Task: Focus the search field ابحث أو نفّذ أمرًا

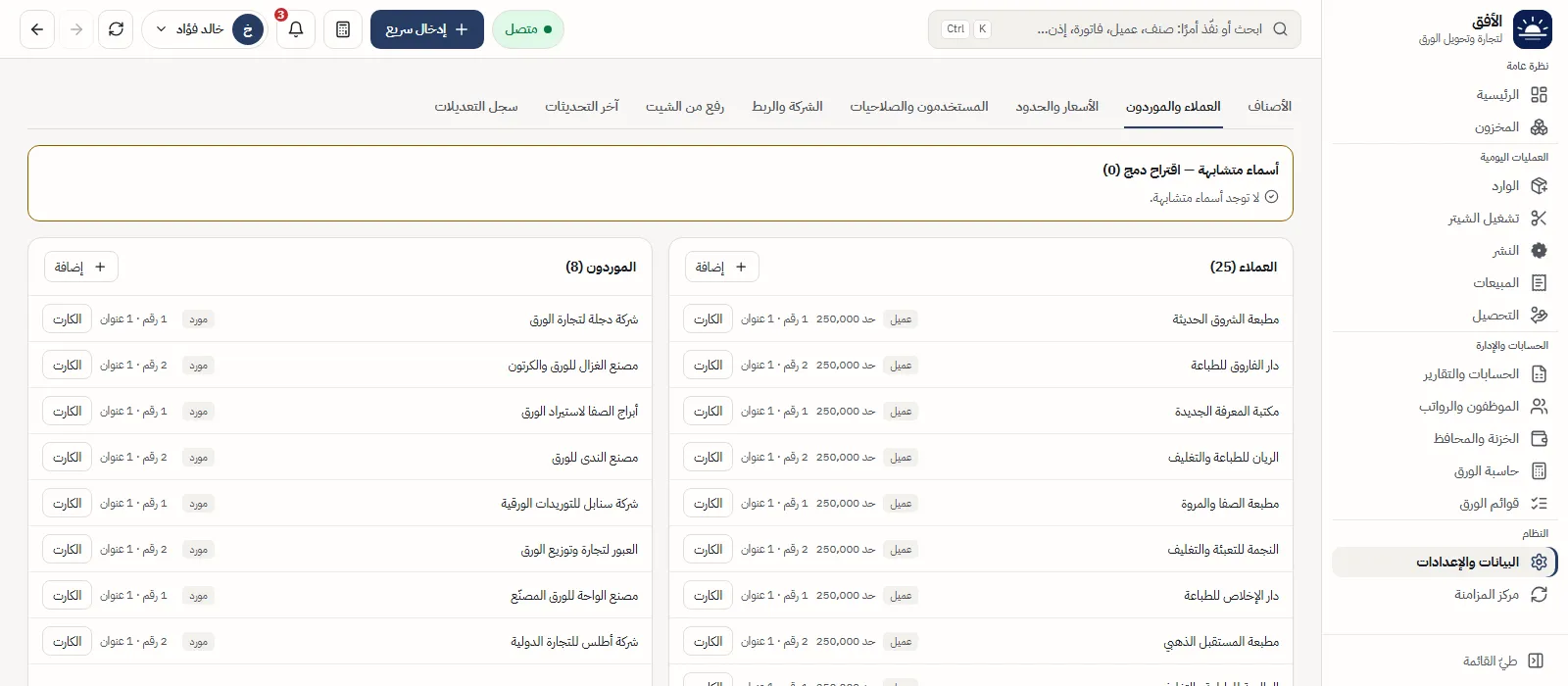Action: (1114, 29)
